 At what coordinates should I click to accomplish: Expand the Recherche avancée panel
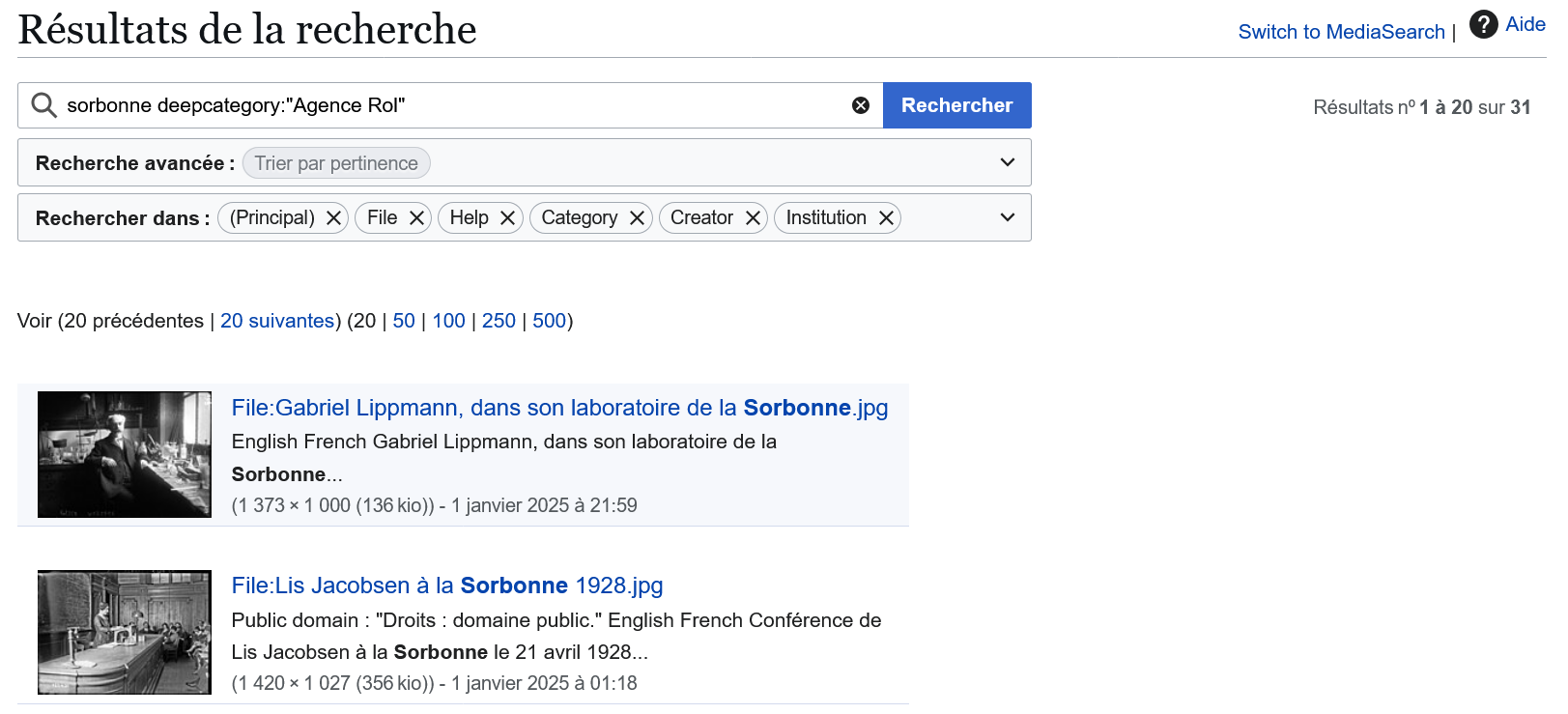point(1007,162)
